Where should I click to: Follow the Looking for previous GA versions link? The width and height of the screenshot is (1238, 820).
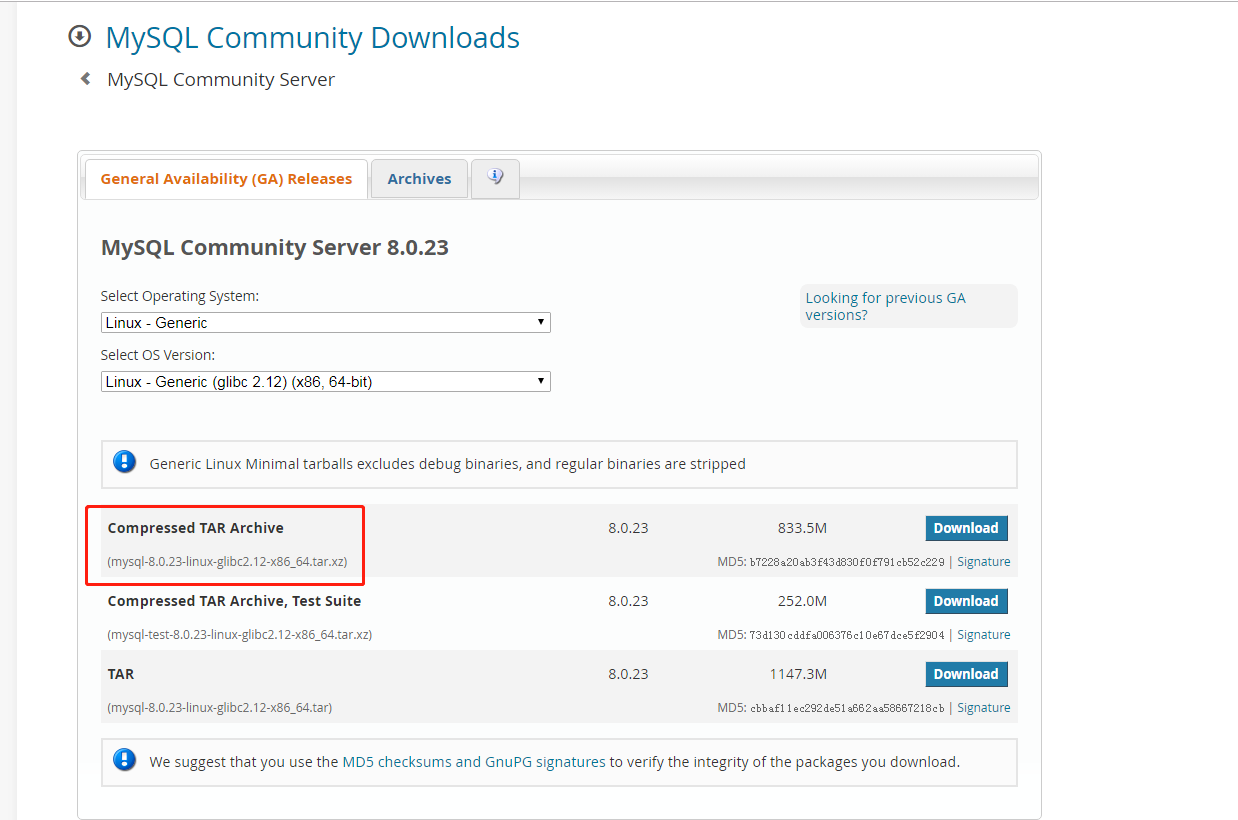tap(886, 306)
